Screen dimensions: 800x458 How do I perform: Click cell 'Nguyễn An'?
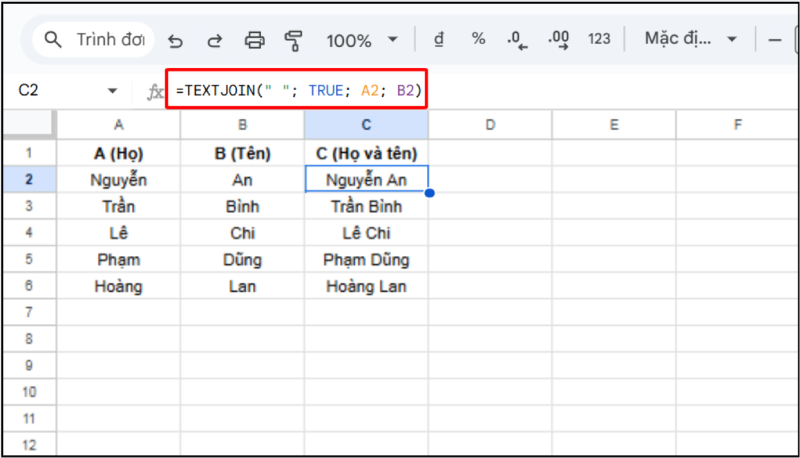point(366,180)
